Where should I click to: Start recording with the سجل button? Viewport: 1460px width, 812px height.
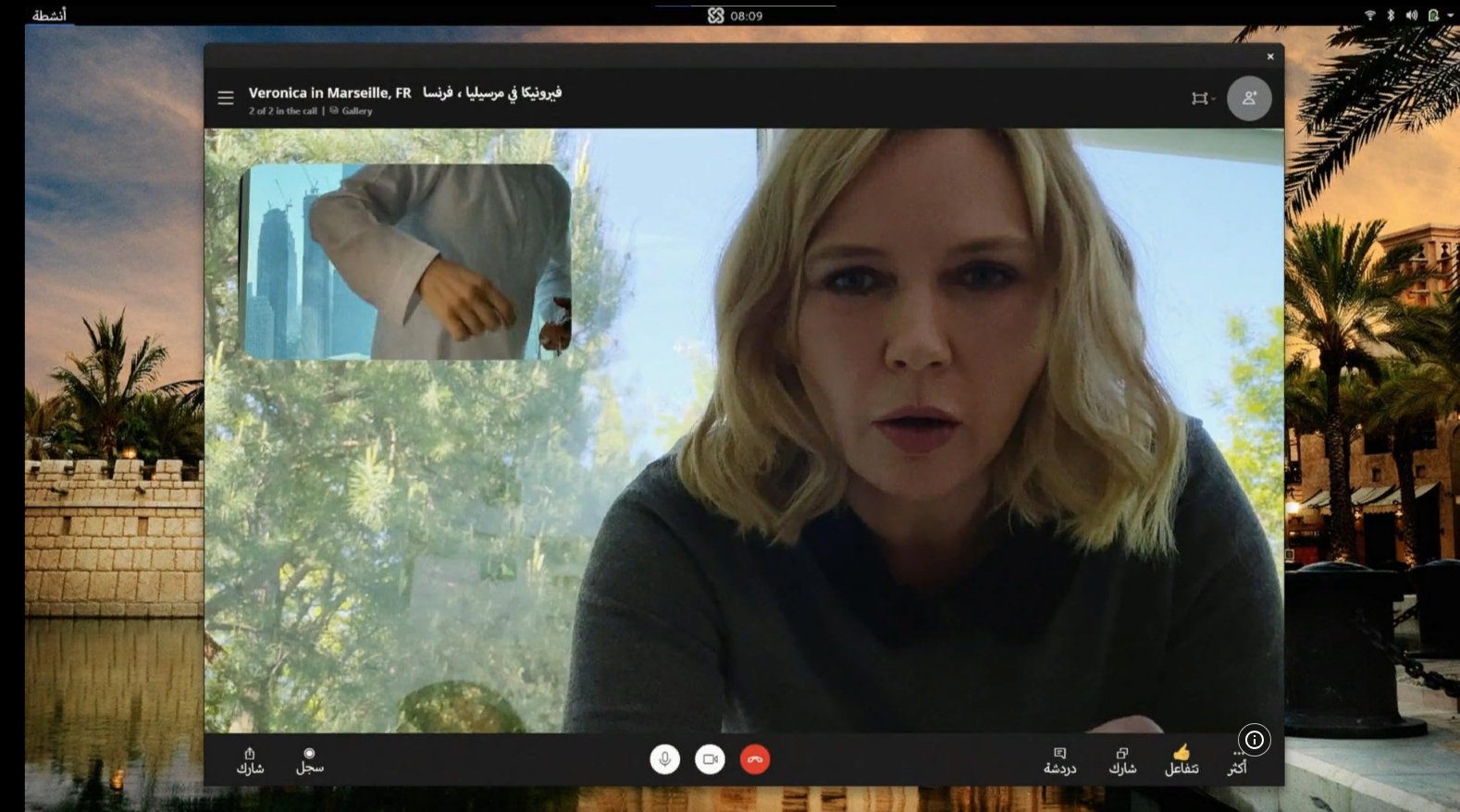(310, 760)
